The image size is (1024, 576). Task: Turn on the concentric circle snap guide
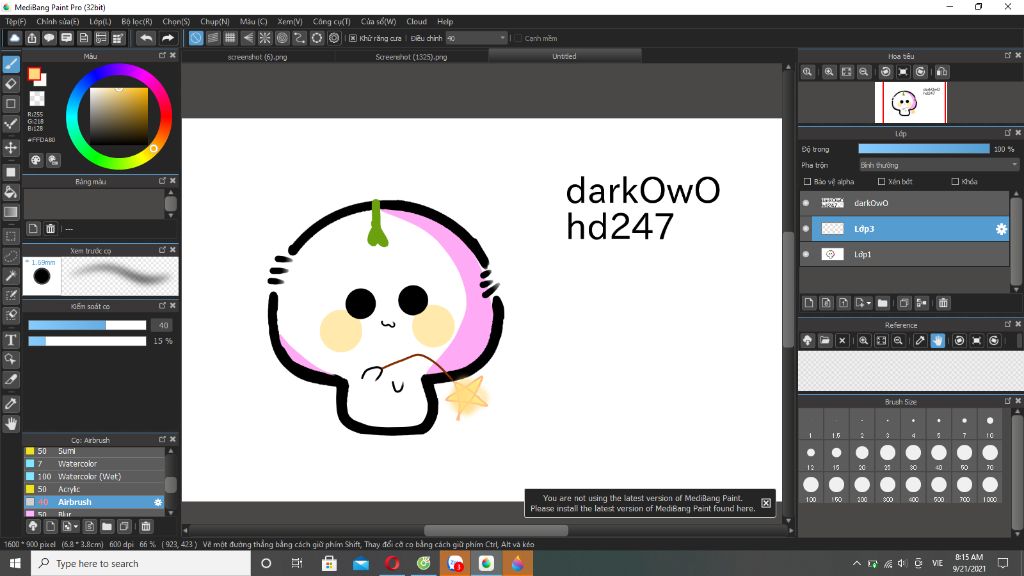tap(282, 39)
